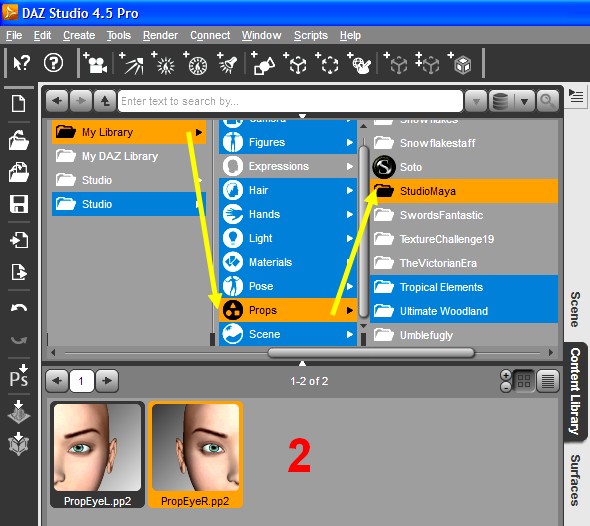Create a new point light
590x526 pixels.
tap(163, 63)
